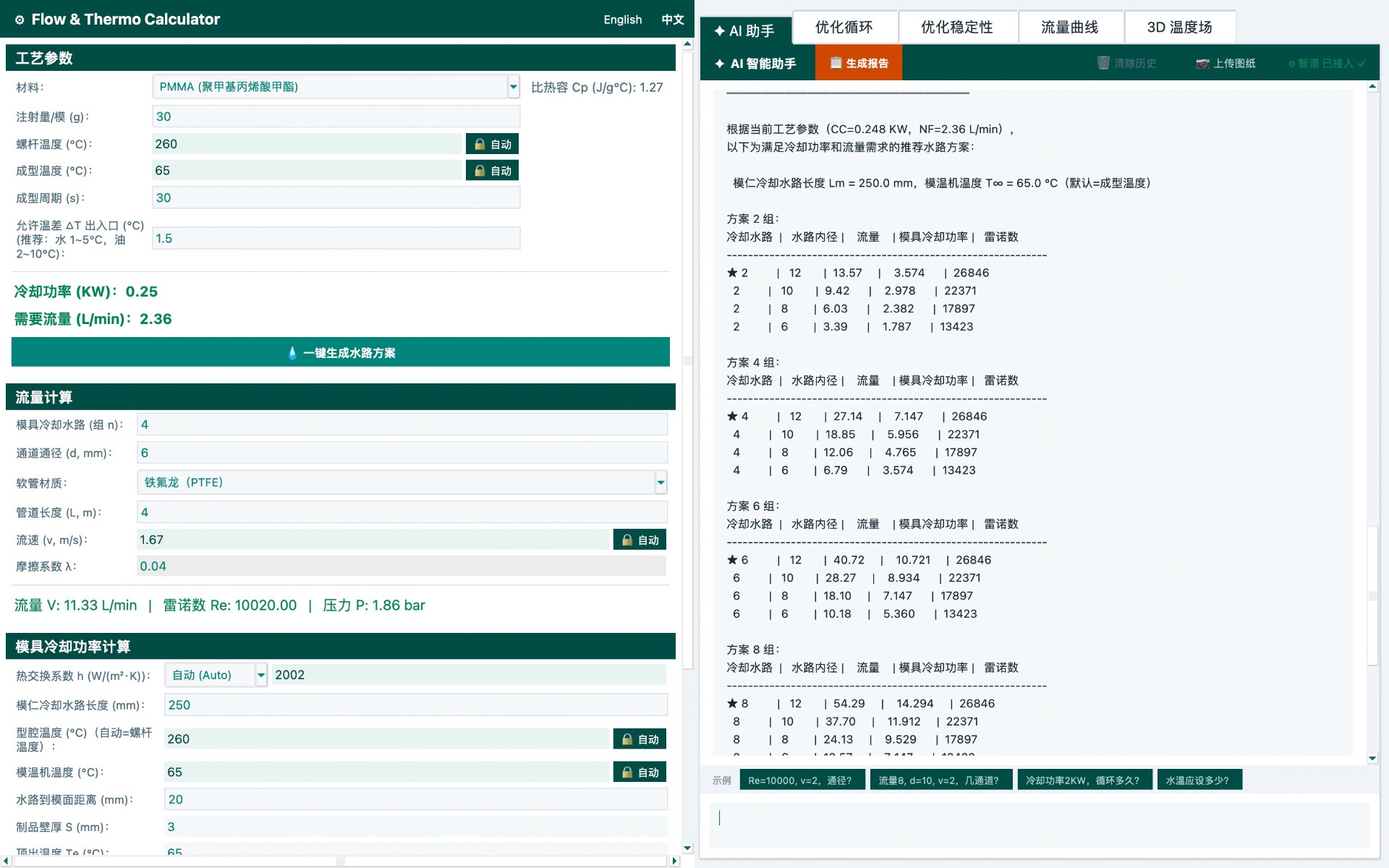The image size is (1389, 868).
Task: Click the 注射量/模 input field
Action: pyautogui.click(x=336, y=116)
